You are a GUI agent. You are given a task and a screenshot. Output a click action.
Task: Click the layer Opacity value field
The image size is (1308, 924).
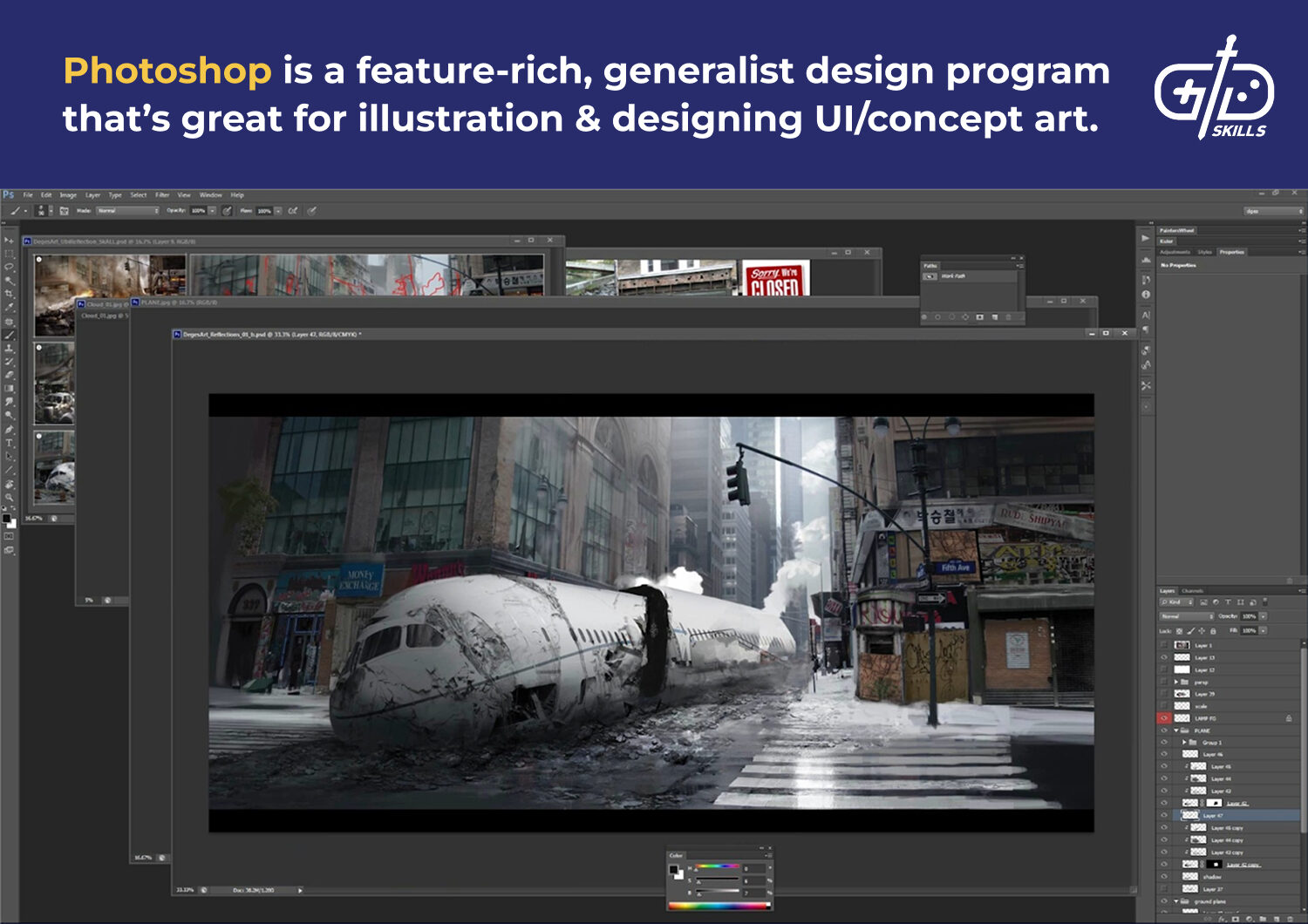[1249, 616]
